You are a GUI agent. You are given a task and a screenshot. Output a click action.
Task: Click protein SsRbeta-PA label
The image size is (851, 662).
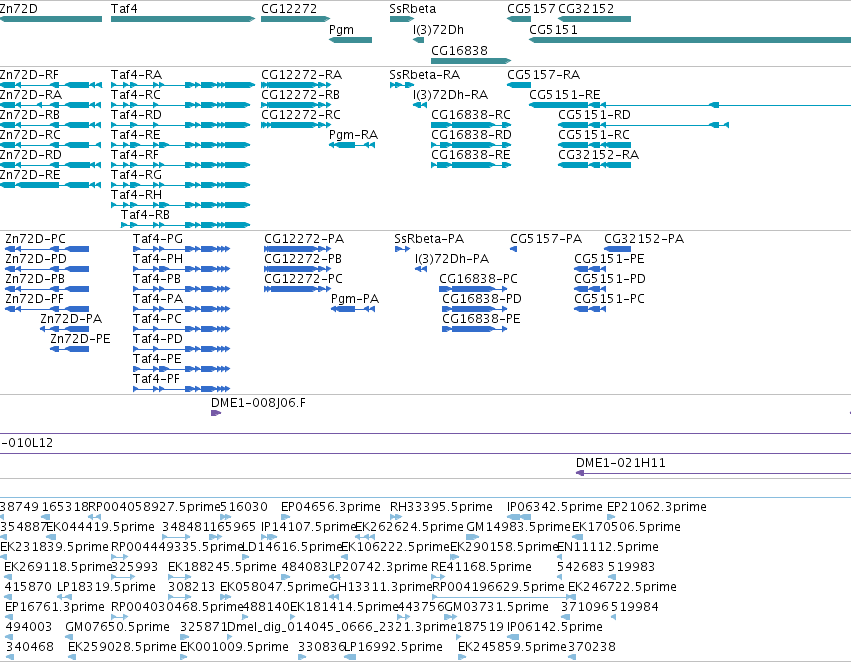[x=429, y=239]
